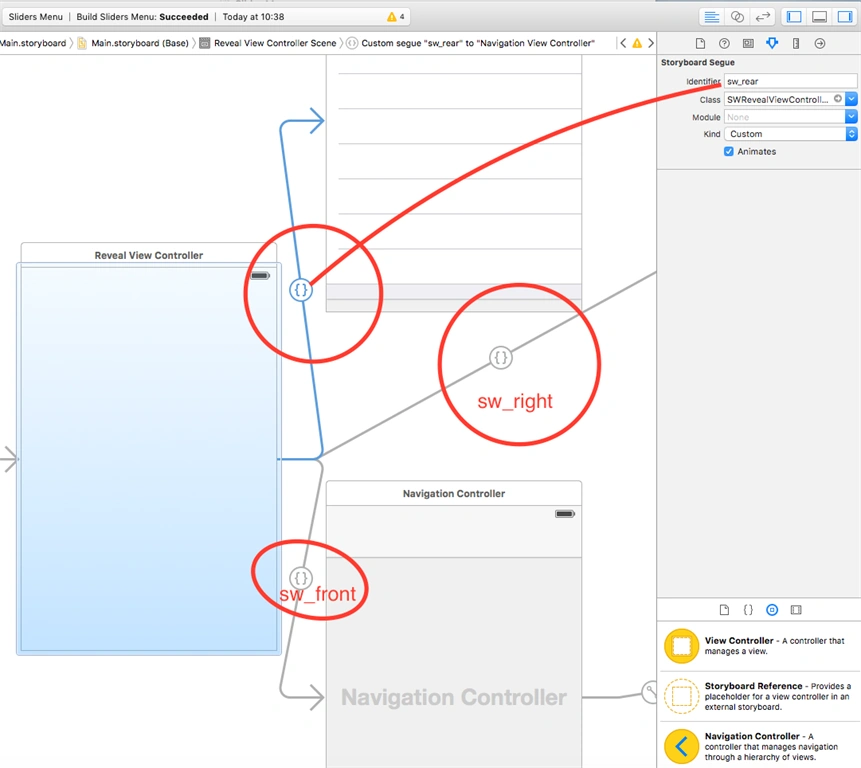Select the sw_right segue icon
861x768 pixels.
[x=500, y=358]
